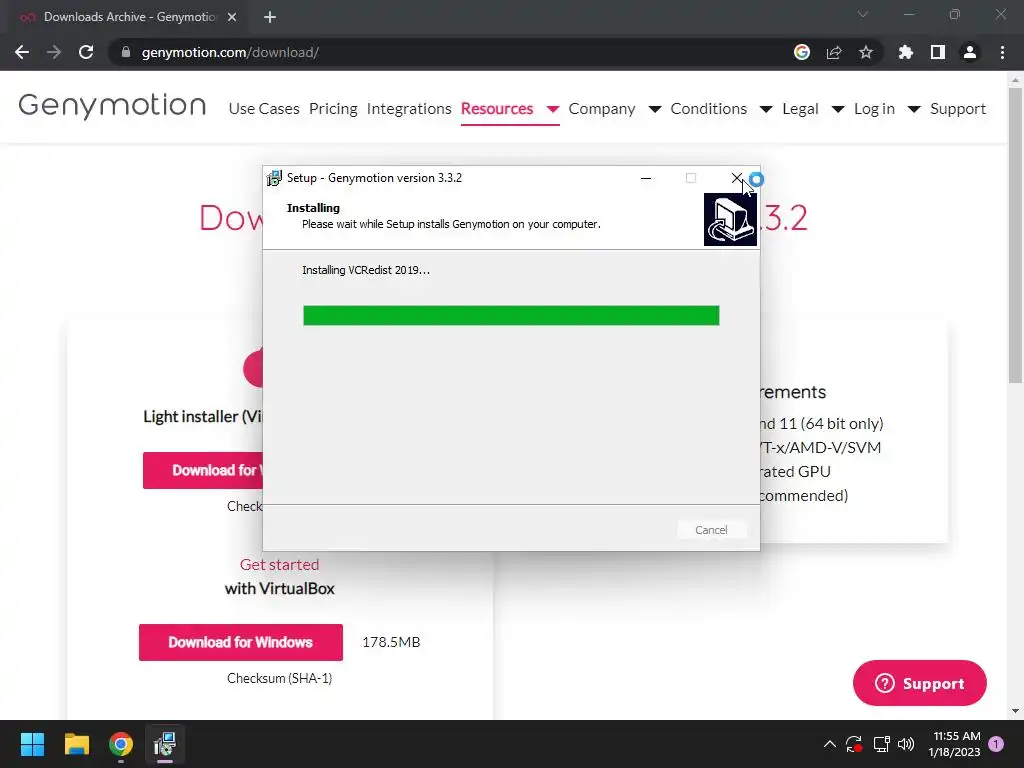
Task: Open the network tray icon
Action: point(881,744)
